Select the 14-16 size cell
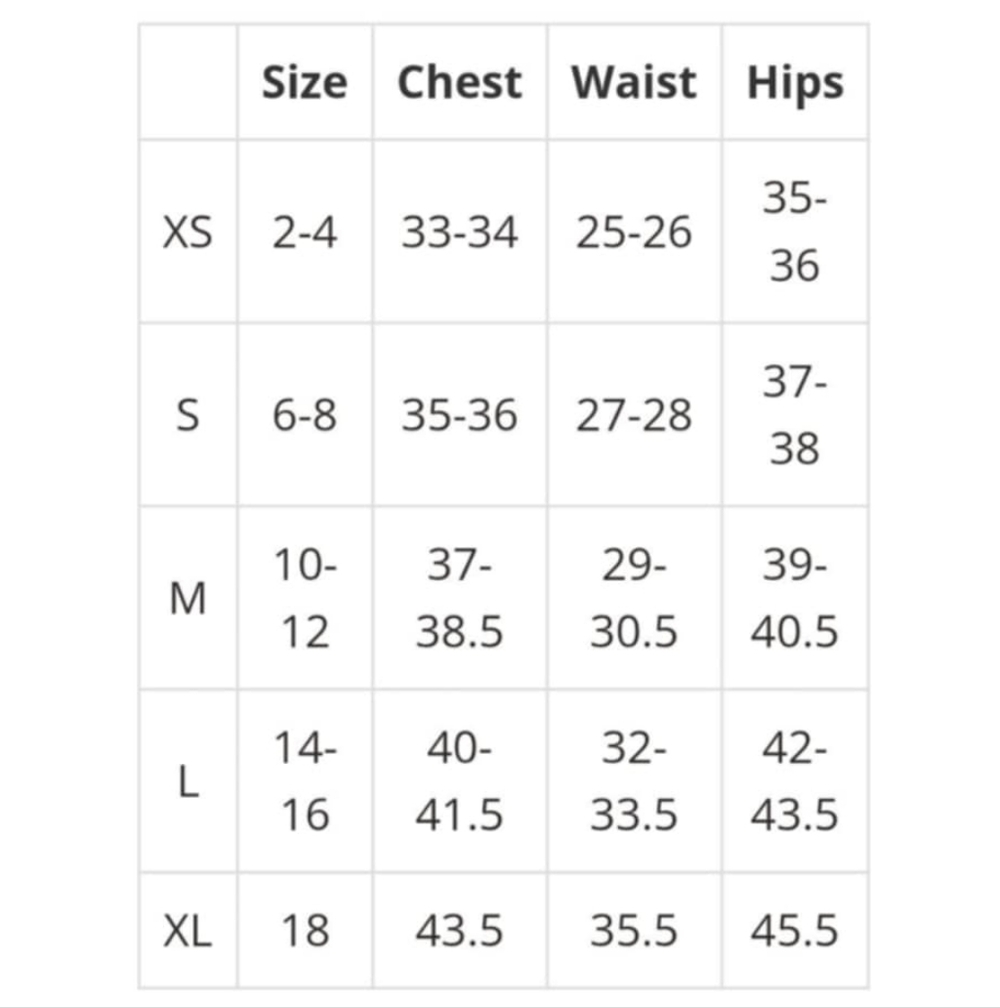 tap(304, 782)
